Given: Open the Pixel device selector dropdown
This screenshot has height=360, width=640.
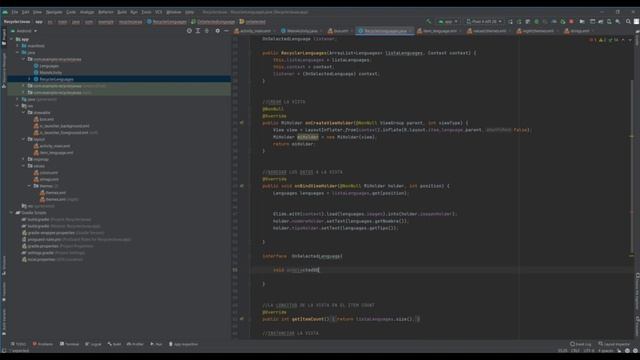Looking at the screenshot, I should (484, 22).
